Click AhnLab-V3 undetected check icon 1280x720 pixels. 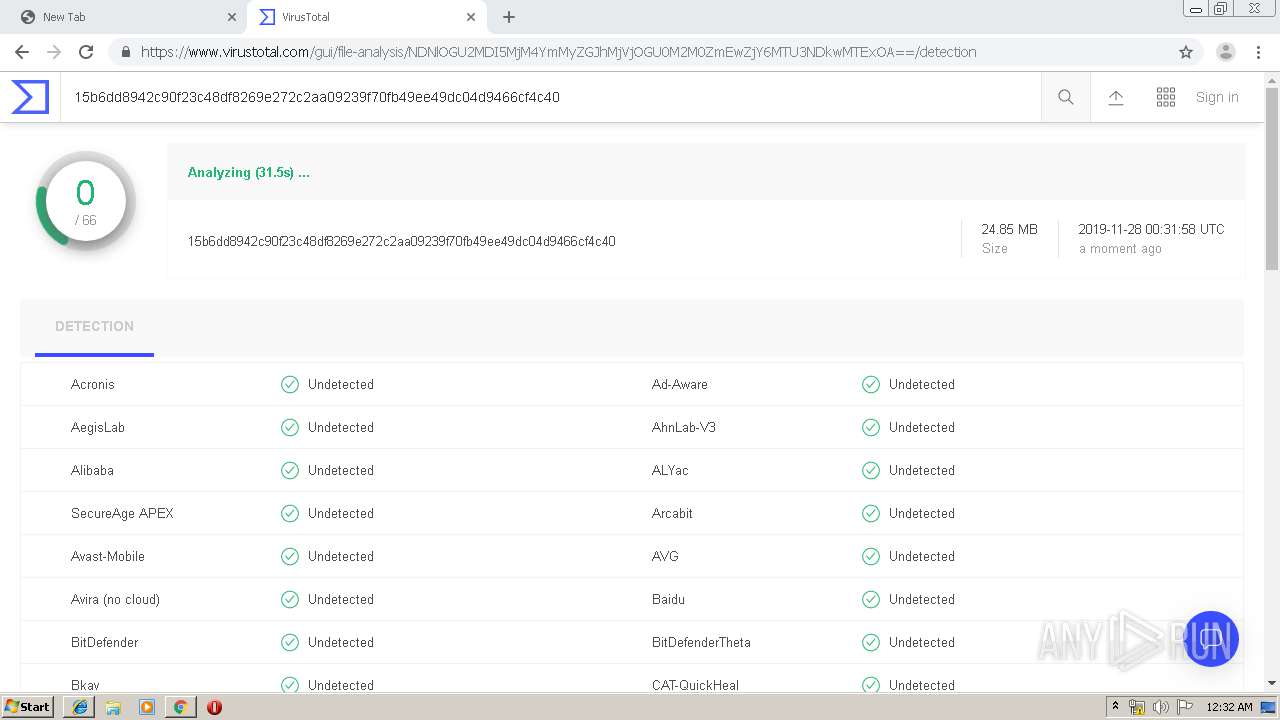(x=871, y=427)
